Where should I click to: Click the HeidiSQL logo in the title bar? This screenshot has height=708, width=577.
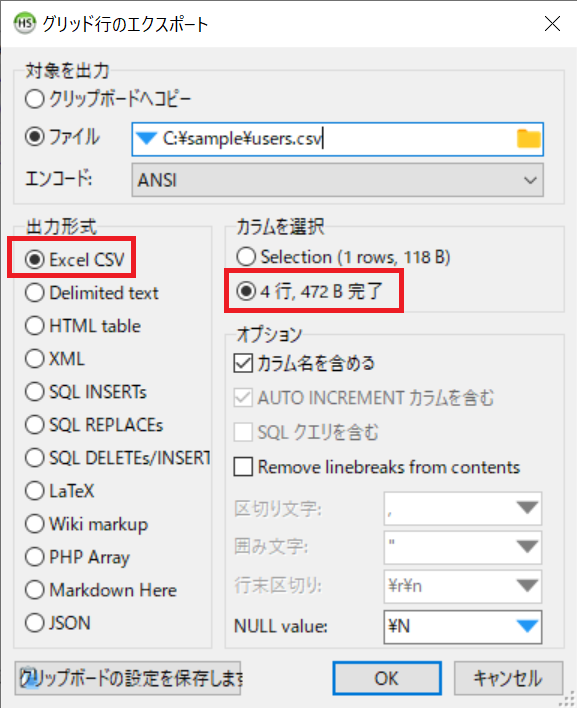point(24,23)
